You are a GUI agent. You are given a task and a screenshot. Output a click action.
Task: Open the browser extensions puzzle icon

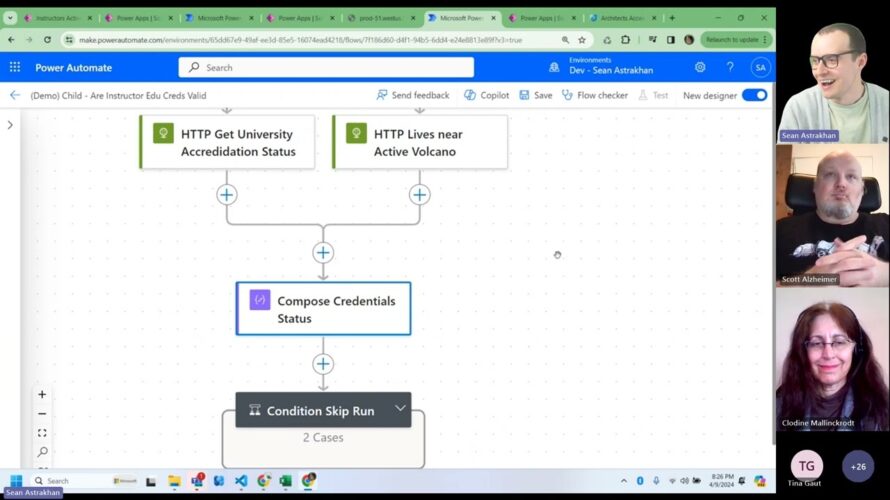click(625, 40)
